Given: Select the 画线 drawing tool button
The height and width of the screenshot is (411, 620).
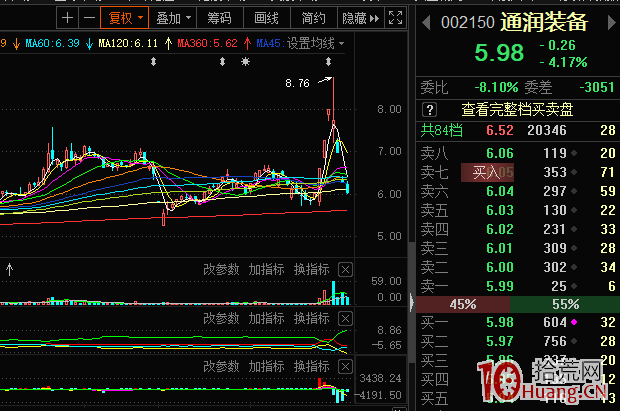Looking at the screenshot, I should point(266,17).
